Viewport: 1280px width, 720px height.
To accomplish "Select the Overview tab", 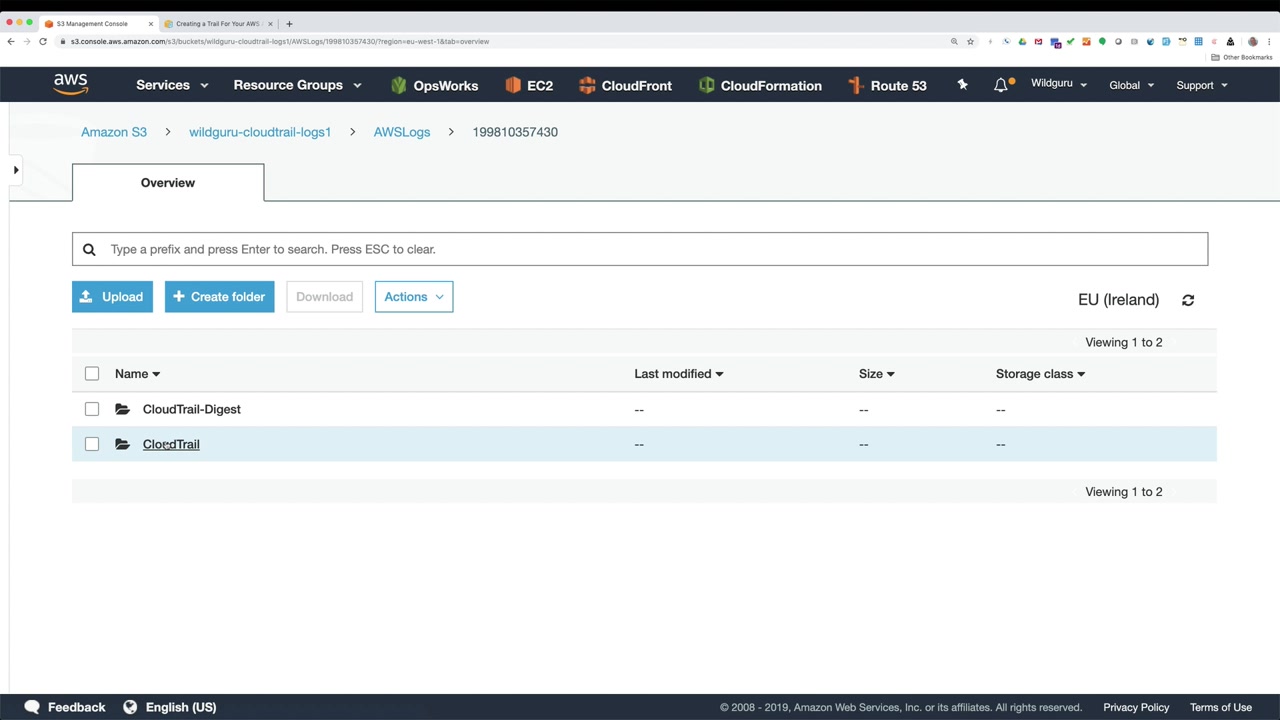I will [x=168, y=183].
